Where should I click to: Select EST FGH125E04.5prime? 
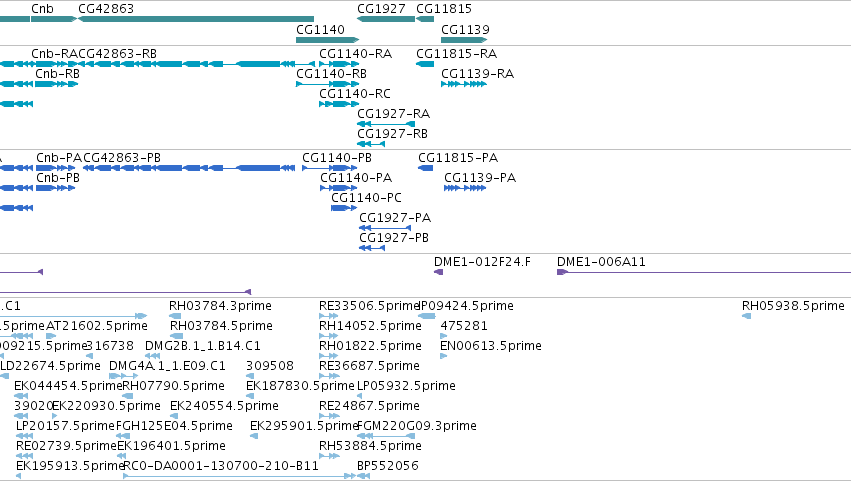pyautogui.click(x=123, y=436)
